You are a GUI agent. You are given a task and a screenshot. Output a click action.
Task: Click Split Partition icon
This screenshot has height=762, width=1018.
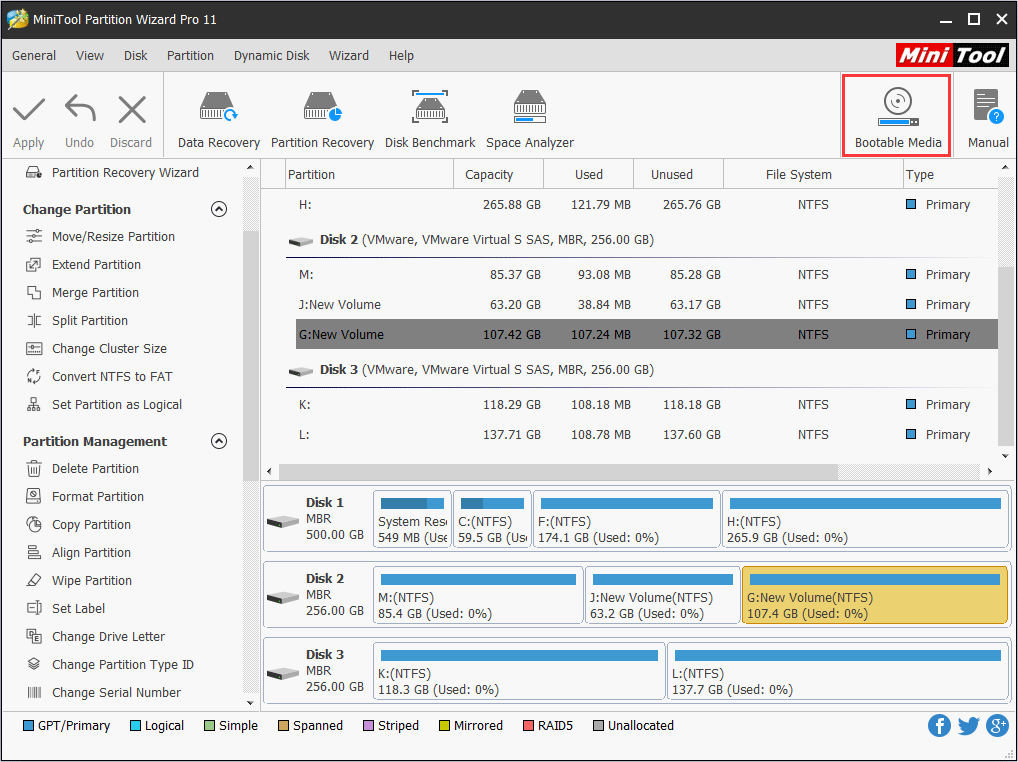click(x=34, y=321)
